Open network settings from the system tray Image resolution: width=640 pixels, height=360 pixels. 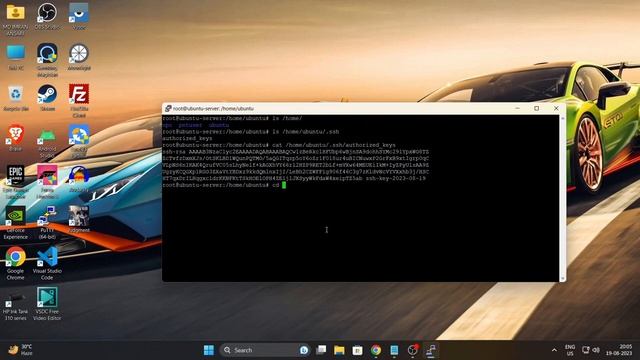coord(586,350)
